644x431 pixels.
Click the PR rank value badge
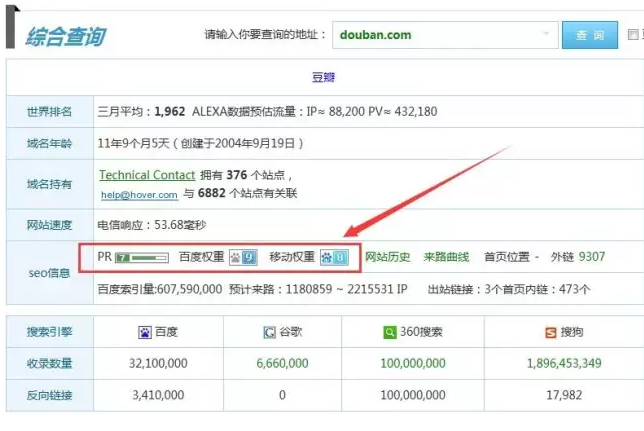point(123,257)
